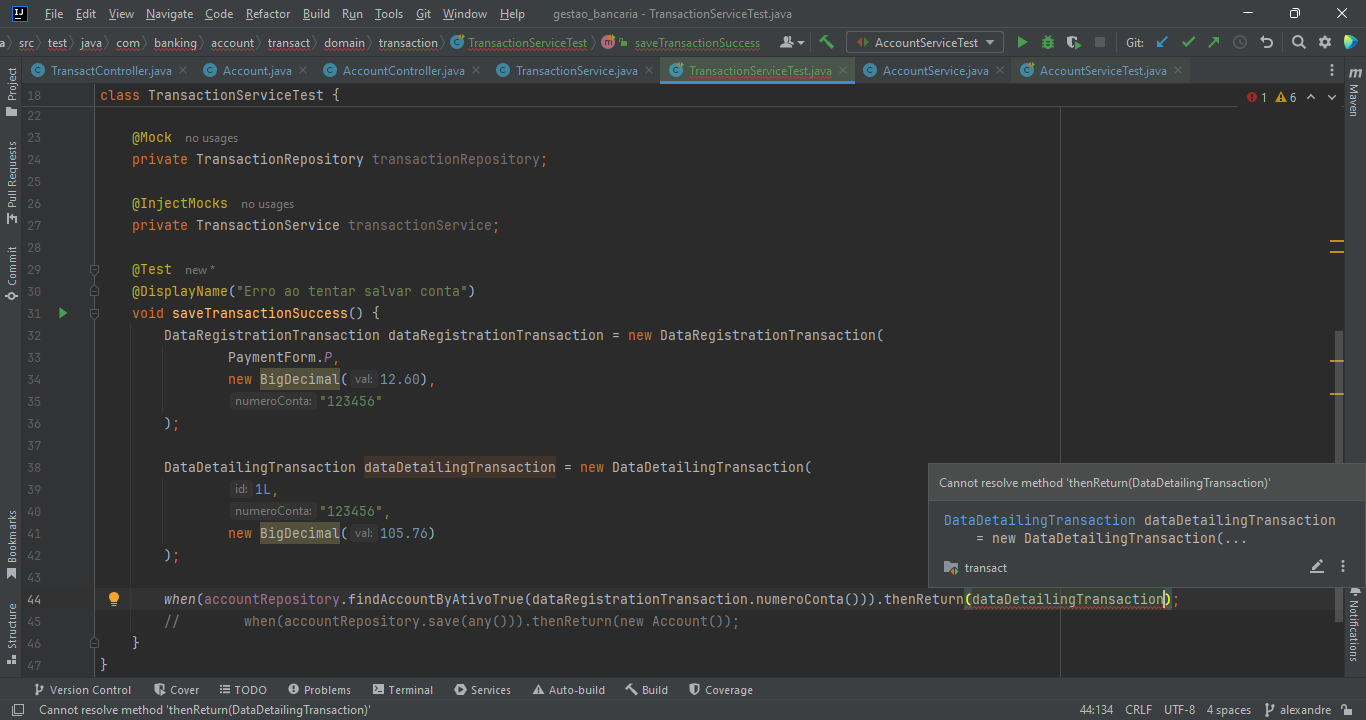Open the Maven tool window

(x=1354, y=92)
